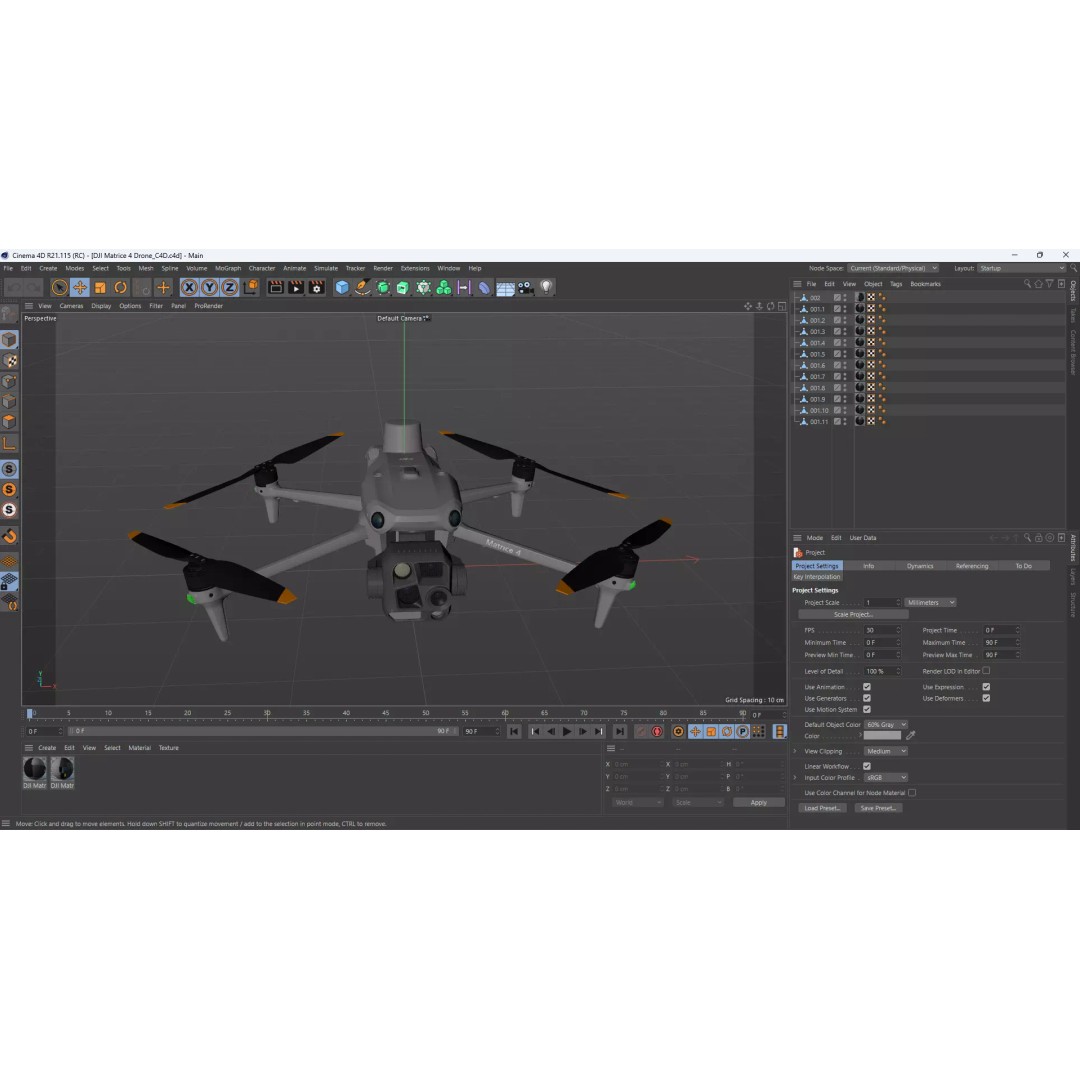The height and width of the screenshot is (1080, 1080).
Task: Render the active view clapperboard icon
Action: 276,287
